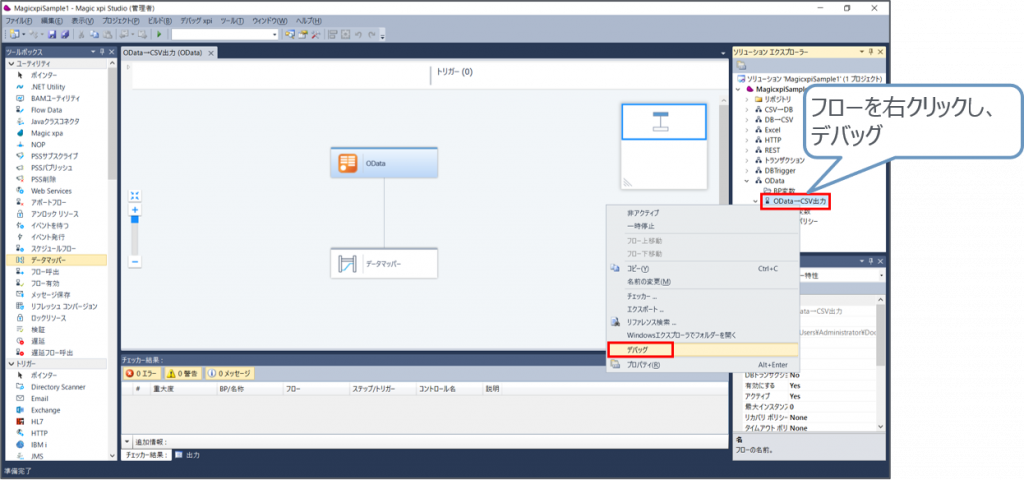The image size is (1024, 480).
Task: Select the データマッパー step icon on canvas
Action: point(349,264)
